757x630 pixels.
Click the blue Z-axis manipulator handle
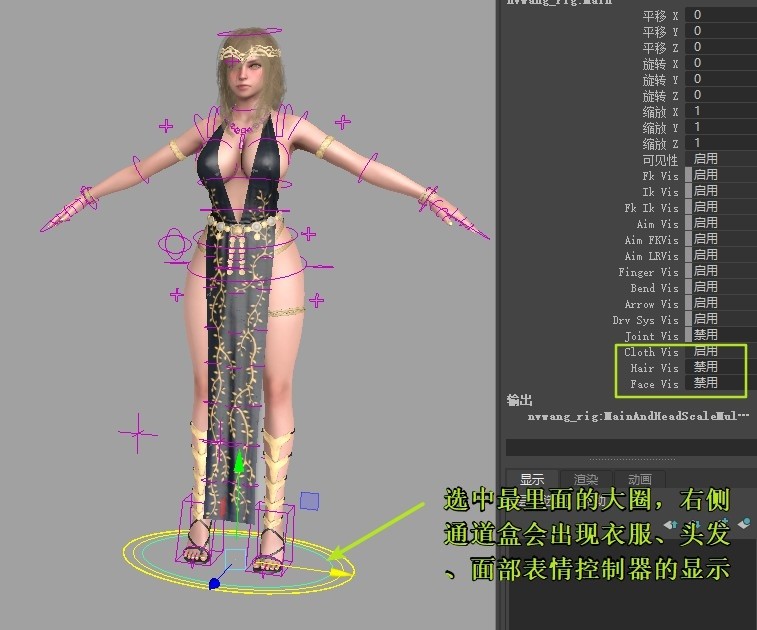coord(214,584)
